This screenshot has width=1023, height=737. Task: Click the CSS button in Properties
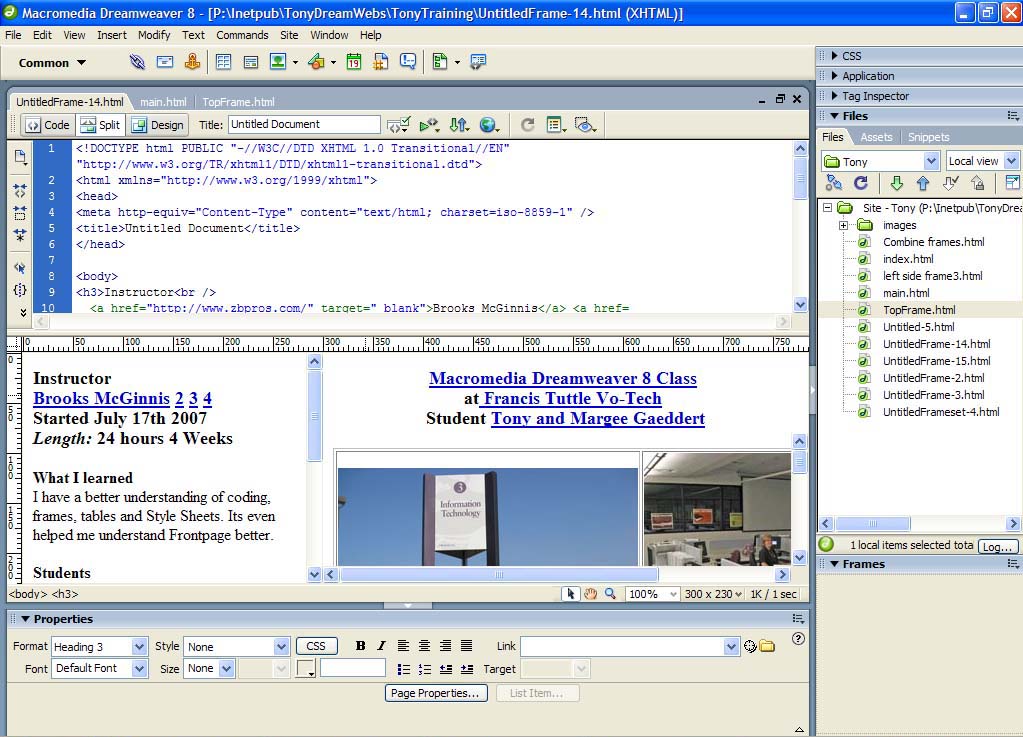pyautogui.click(x=316, y=646)
